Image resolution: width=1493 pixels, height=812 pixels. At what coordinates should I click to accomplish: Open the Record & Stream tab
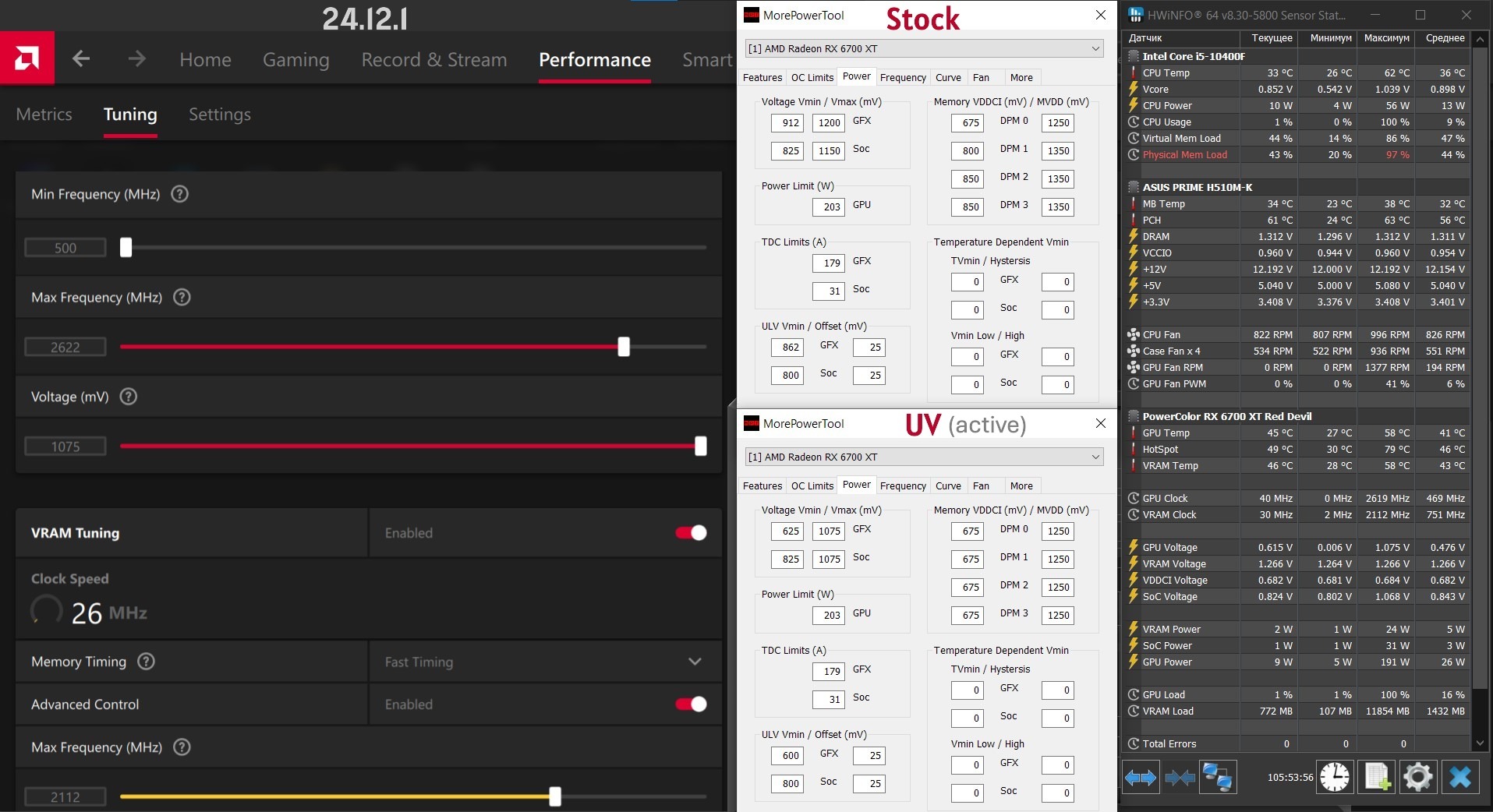434,60
